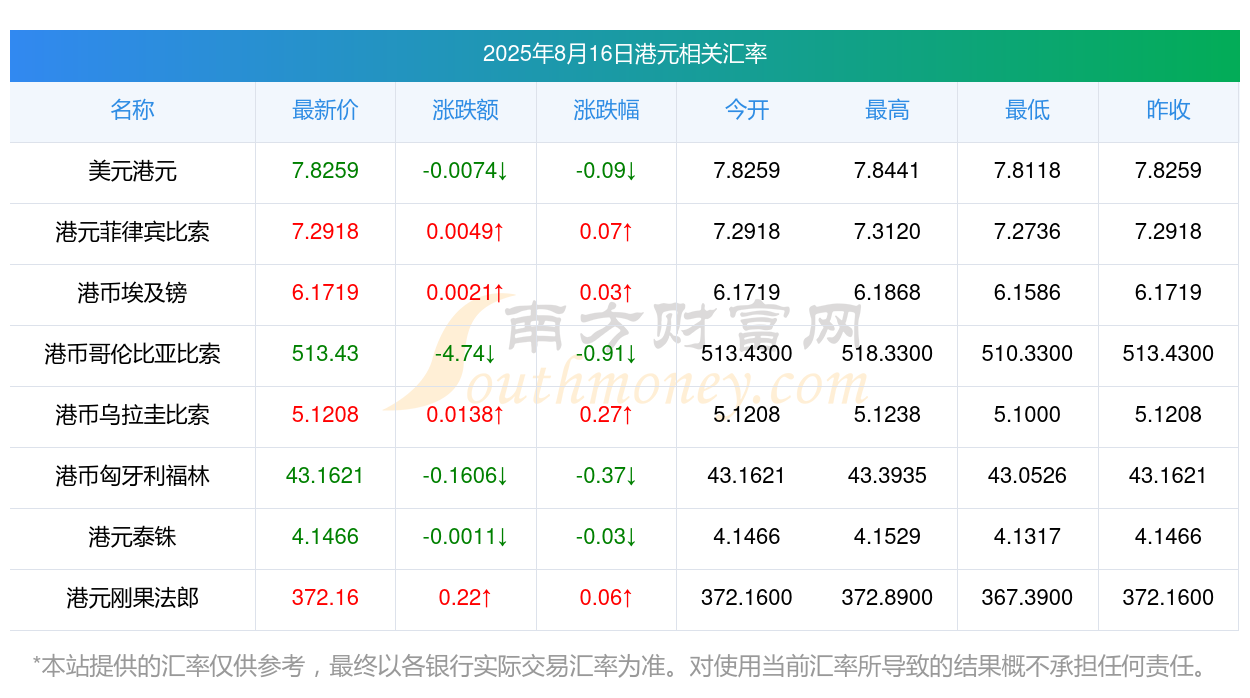The image size is (1250, 698).
Task: Click the low value 7.2736
Action: point(1027,232)
